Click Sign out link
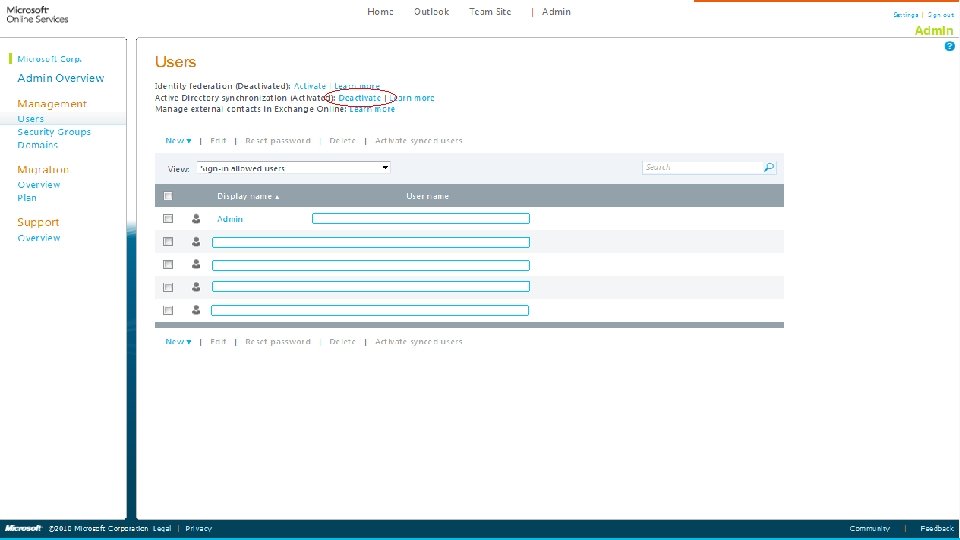The image size is (960, 540). tap(940, 15)
